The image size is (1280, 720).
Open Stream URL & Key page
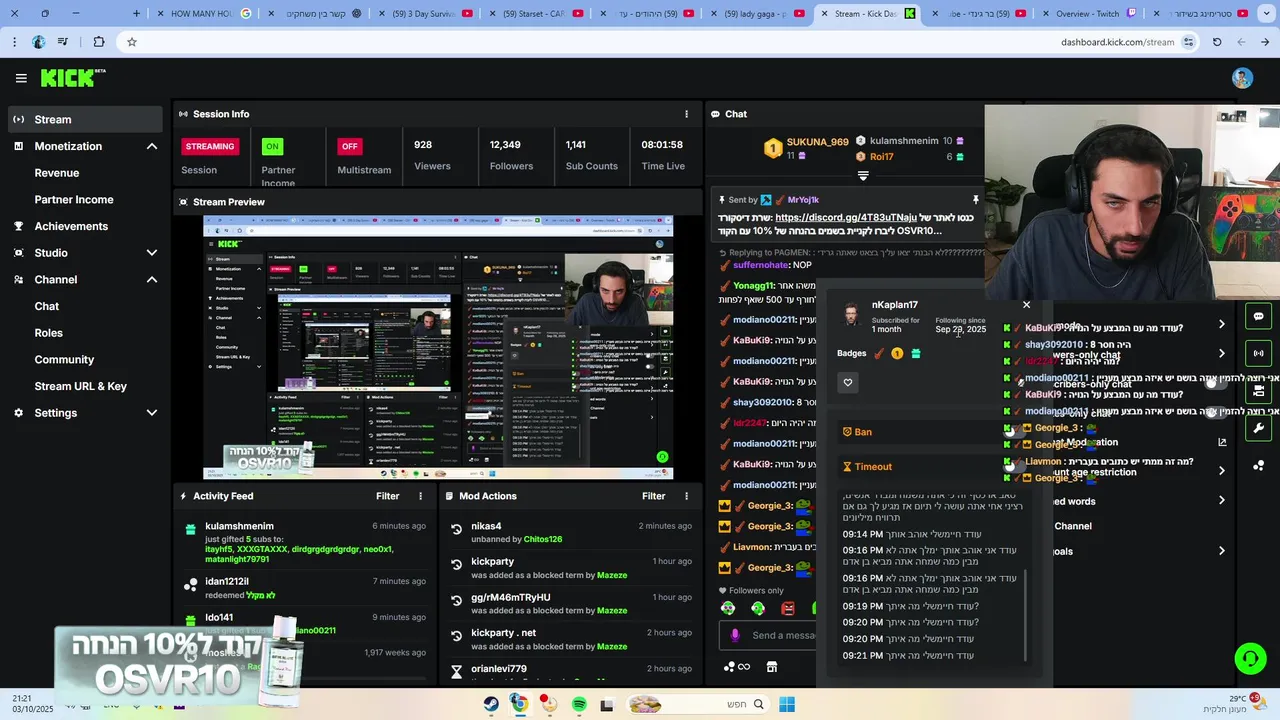(x=81, y=386)
